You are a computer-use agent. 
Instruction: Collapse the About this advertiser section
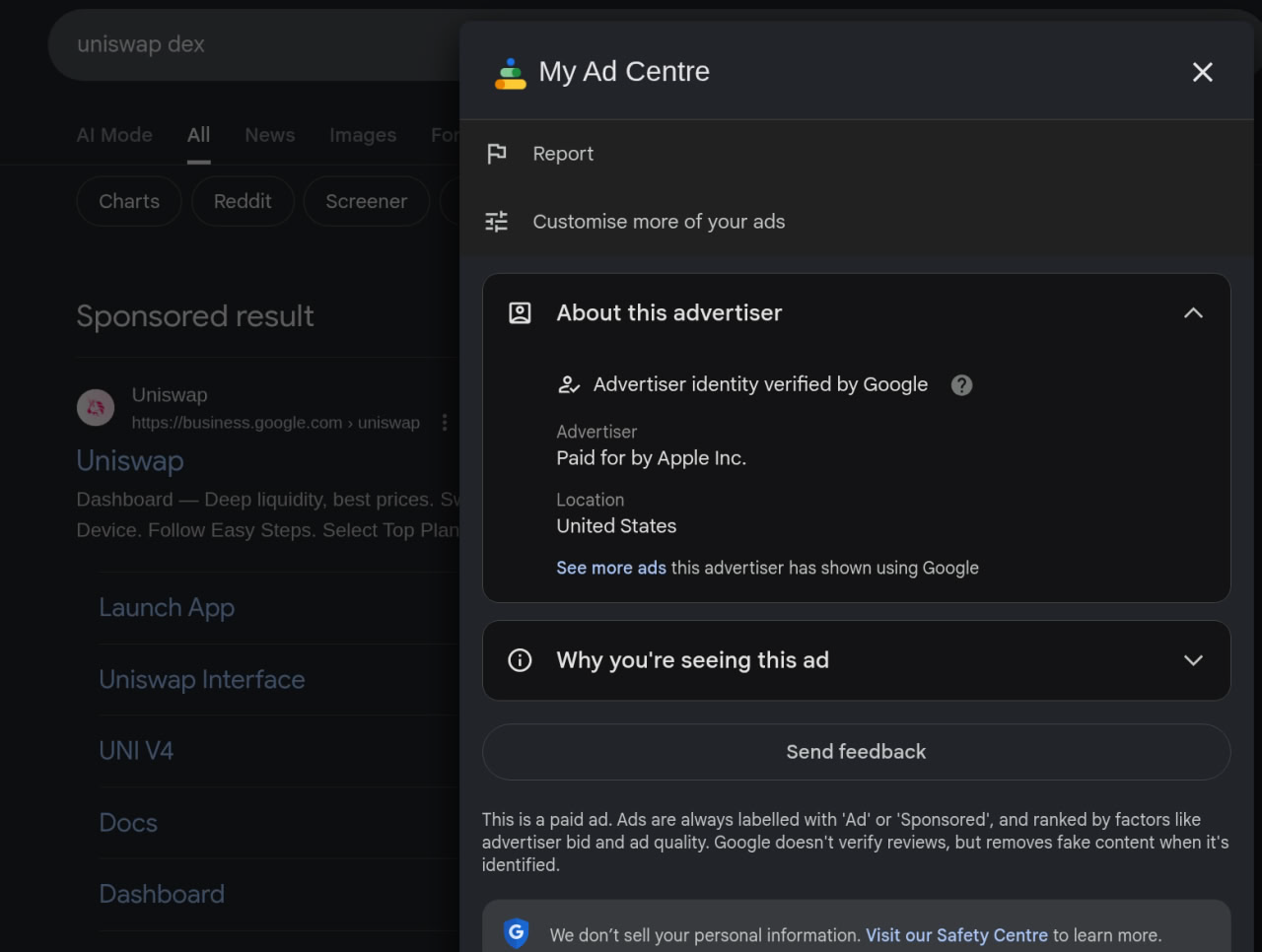pos(1193,313)
